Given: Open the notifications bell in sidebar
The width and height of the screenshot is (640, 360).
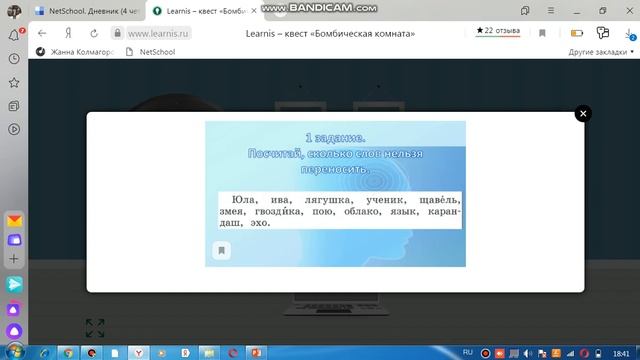Looking at the screenshot, I should click(14, 35).
